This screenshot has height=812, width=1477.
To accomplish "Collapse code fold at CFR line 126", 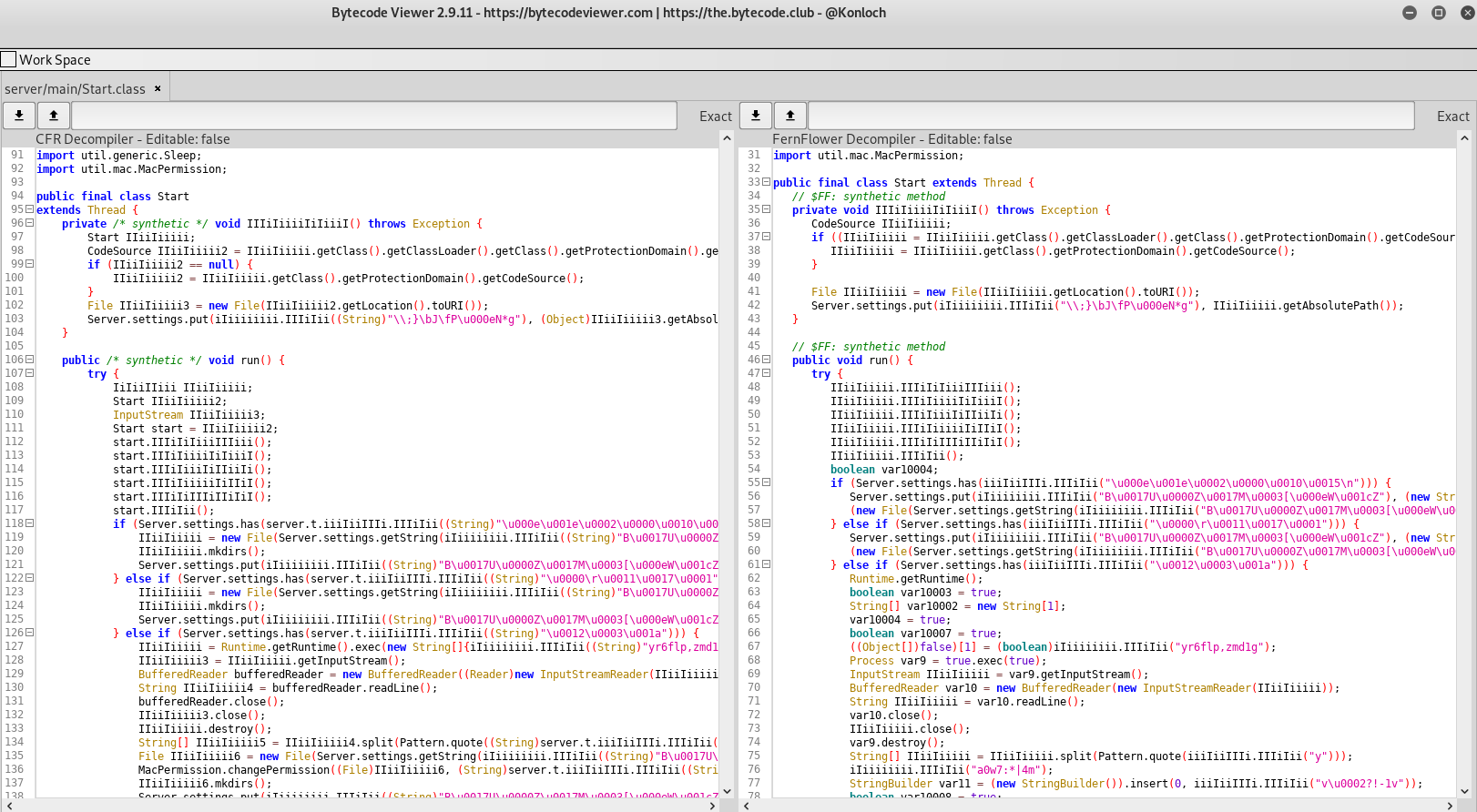I will 29,633.
